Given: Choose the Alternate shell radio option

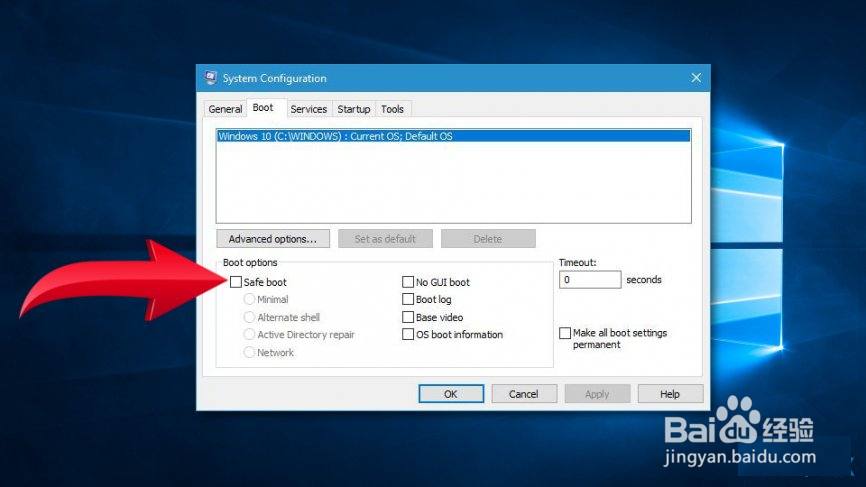Looking at the screenshot, I should [249, 317].
